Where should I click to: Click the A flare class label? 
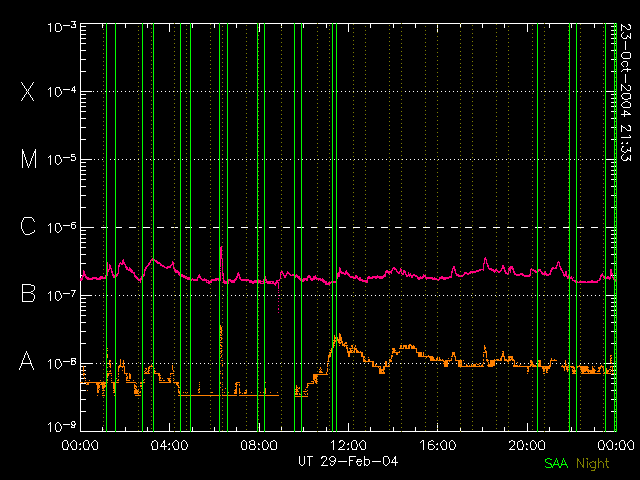pyautogui.click(x=27, y=361)
